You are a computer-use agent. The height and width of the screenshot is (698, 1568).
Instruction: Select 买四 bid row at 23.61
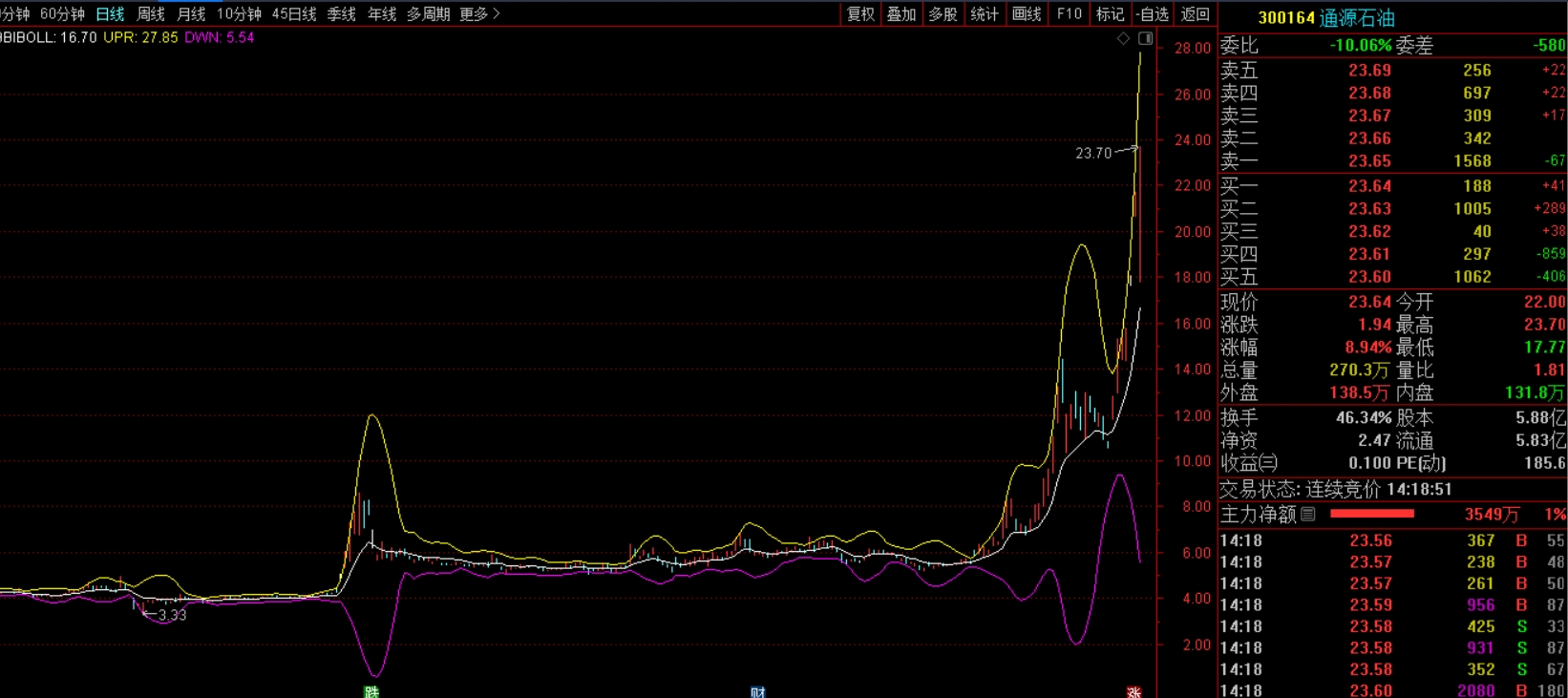(1392, 254)
